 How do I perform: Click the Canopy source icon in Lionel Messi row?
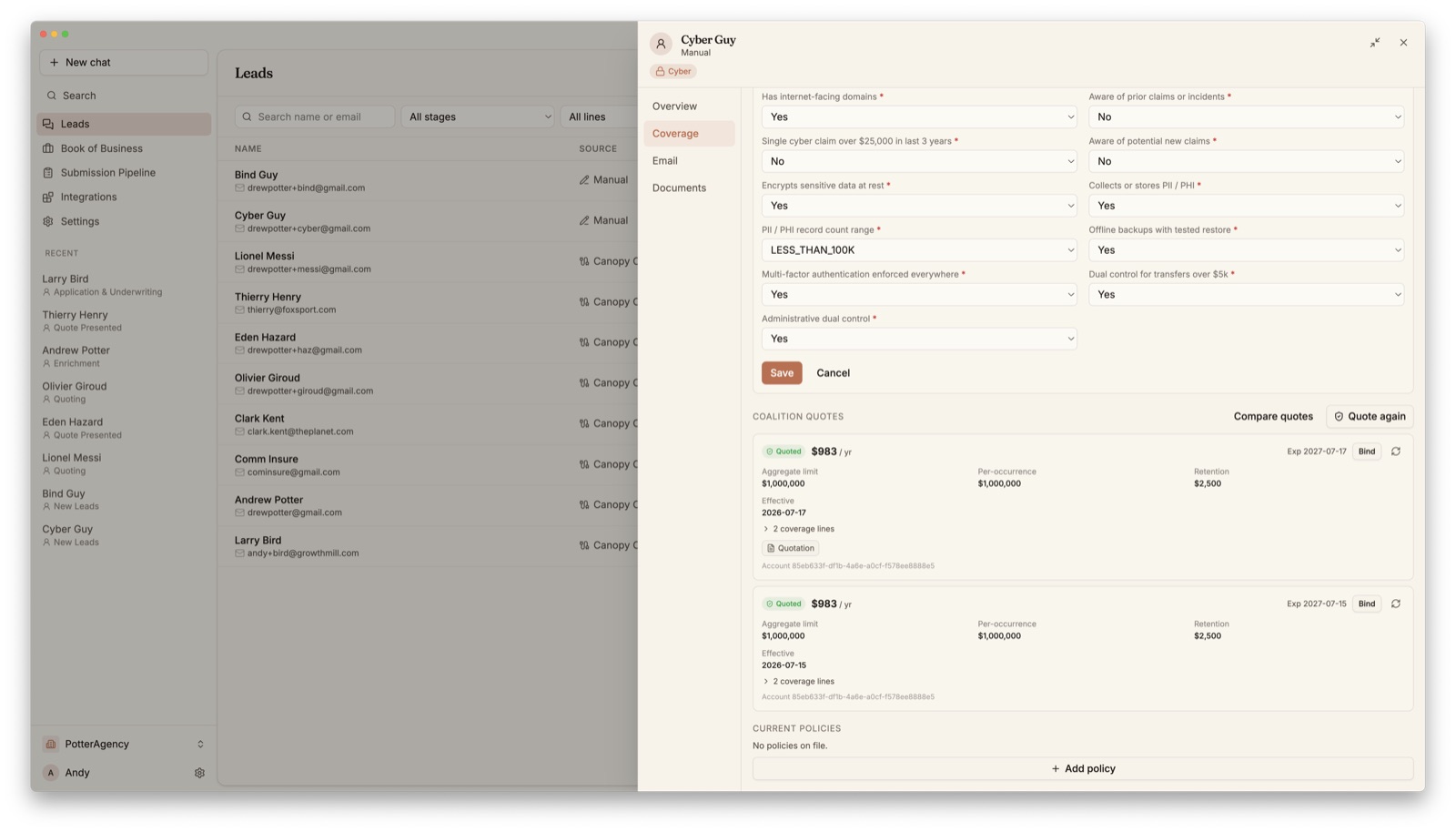pos(584,261)
